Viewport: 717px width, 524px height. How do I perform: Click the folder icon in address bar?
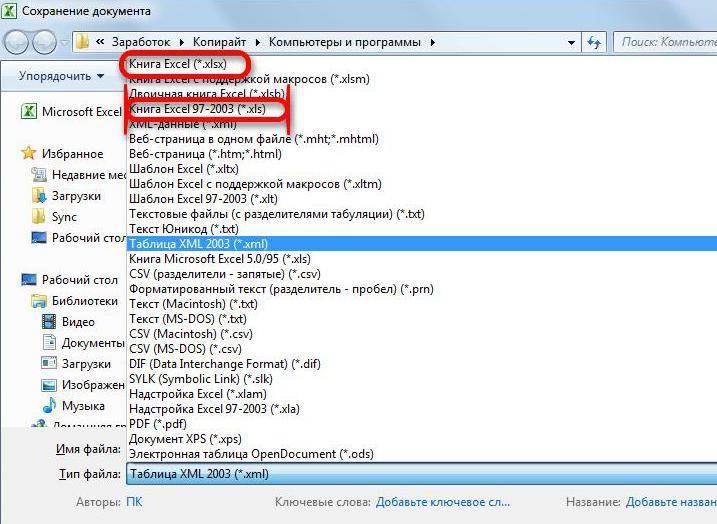click(x=83, y=42)
